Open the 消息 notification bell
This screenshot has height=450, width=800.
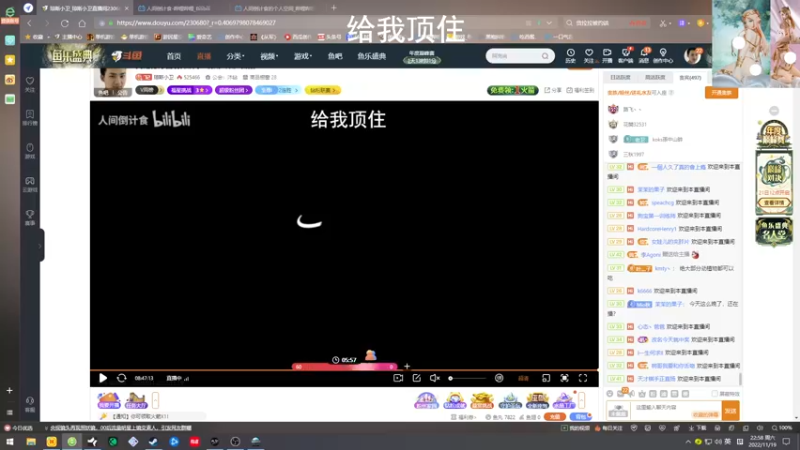click(644, 56)
